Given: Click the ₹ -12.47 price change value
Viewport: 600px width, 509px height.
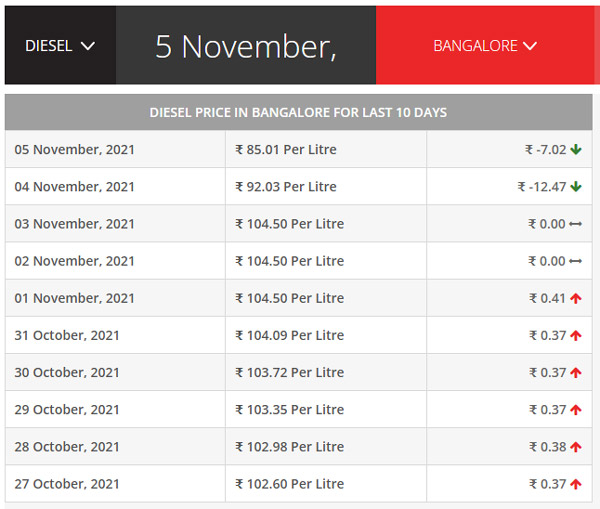Looking at the screenshot, I should pyautogui.click(x=541, y=187).
